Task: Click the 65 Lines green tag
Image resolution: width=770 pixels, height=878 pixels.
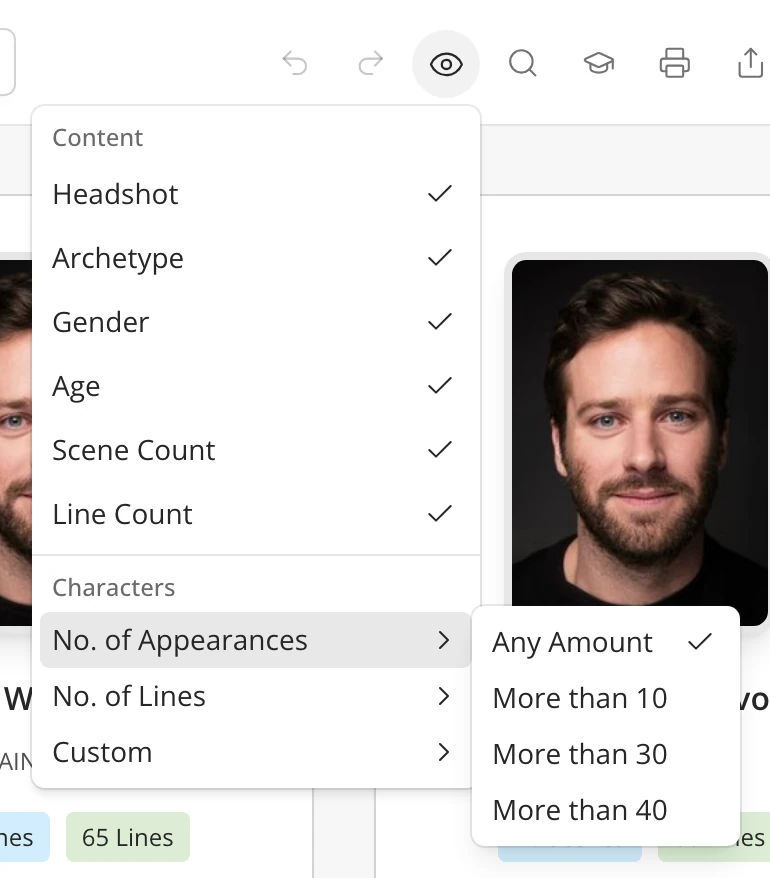Action: click(x=128, y=837)
